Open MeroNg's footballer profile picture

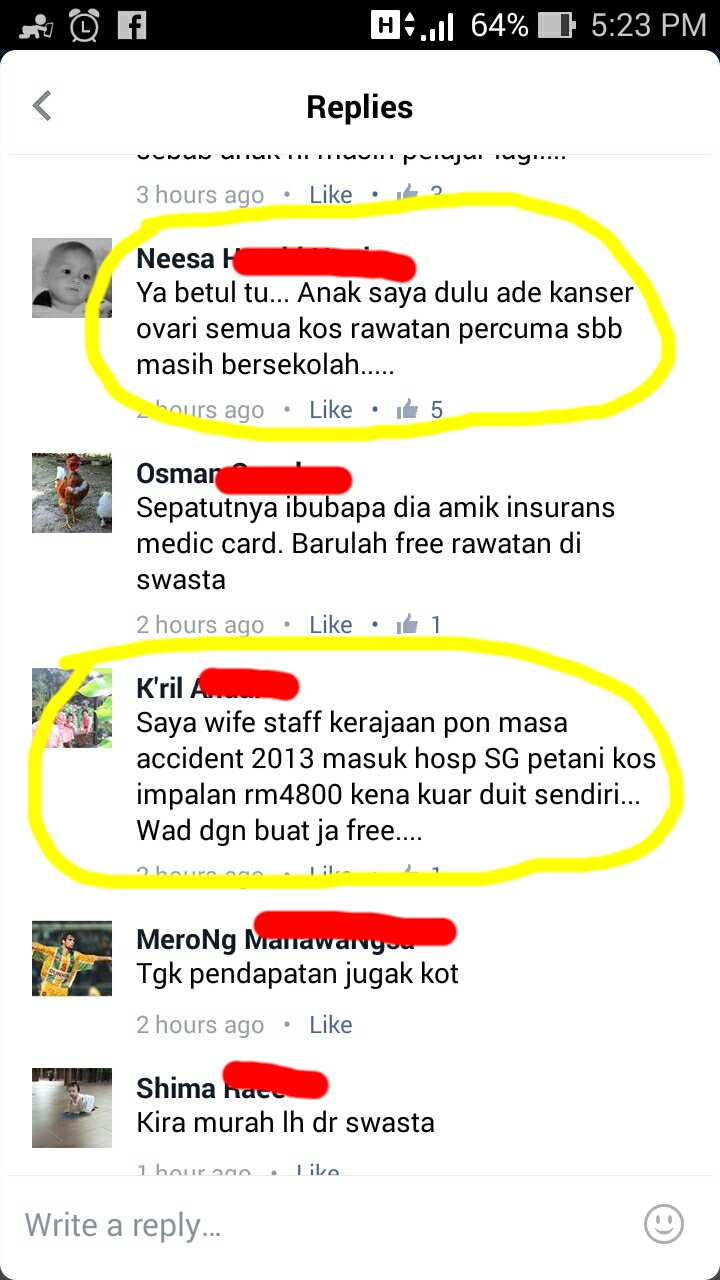72,957
